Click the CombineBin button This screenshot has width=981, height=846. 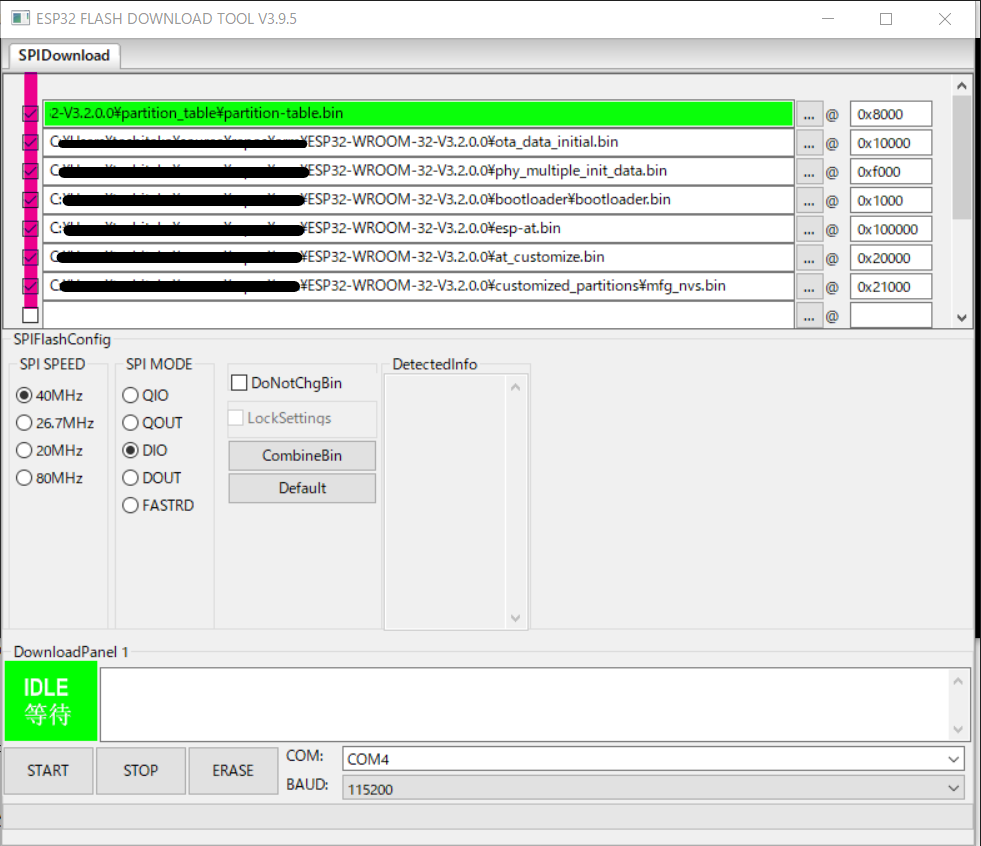point(302,456)
